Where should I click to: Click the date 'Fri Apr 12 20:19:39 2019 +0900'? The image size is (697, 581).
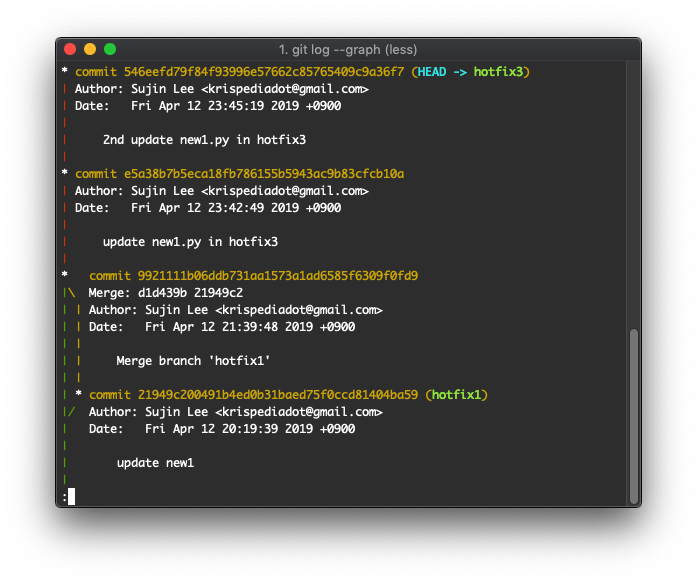point(250,429)
